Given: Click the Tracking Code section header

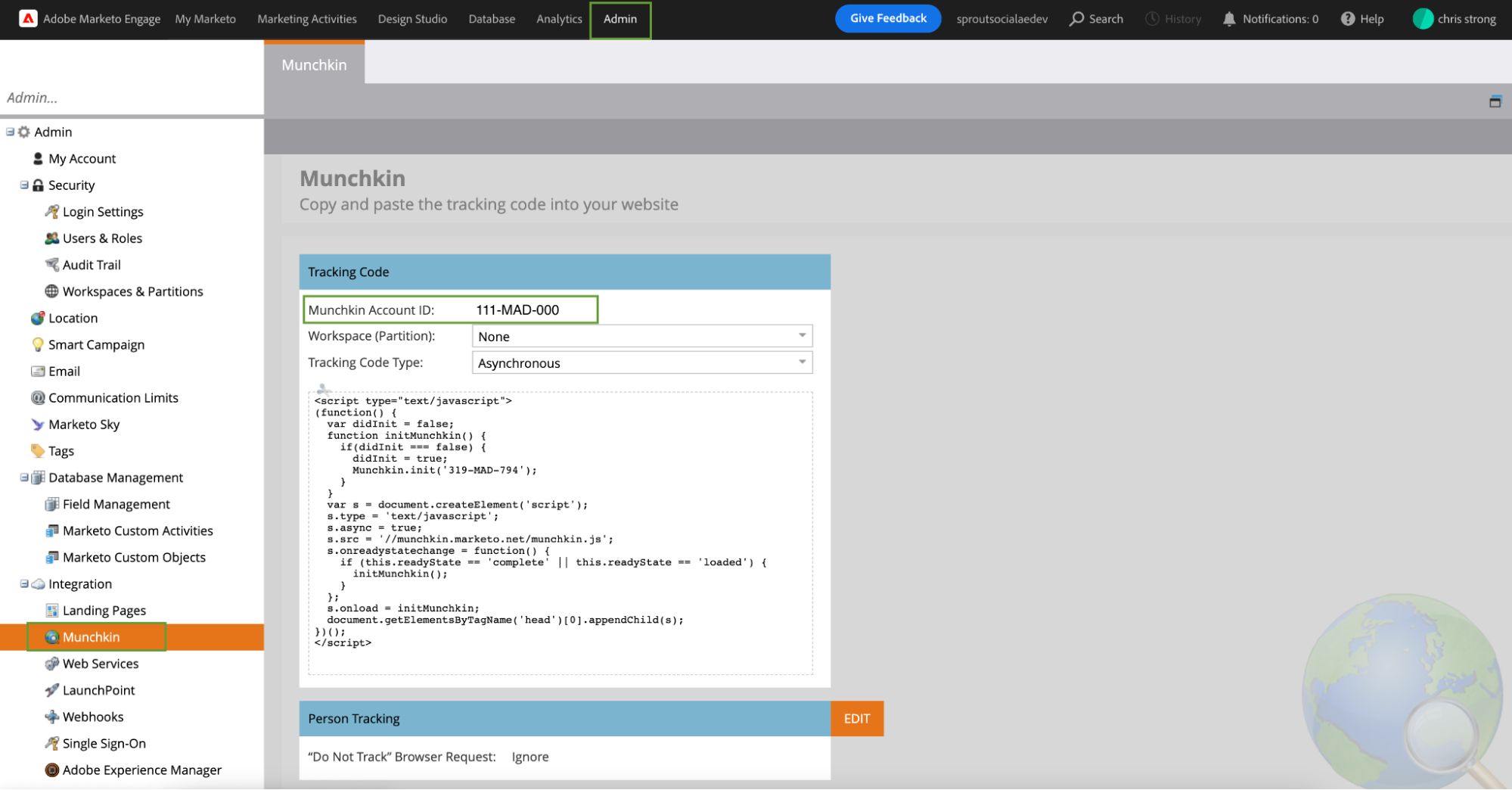Looking at the screenshot, I should tap(564, 272).
